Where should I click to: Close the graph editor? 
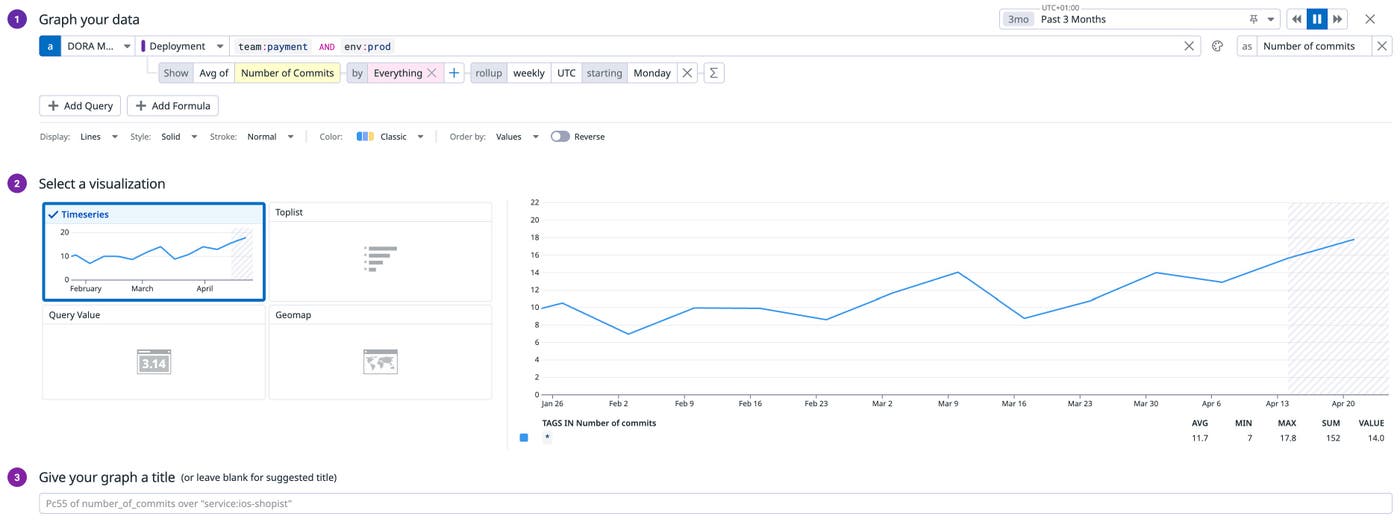[1370, 19]
